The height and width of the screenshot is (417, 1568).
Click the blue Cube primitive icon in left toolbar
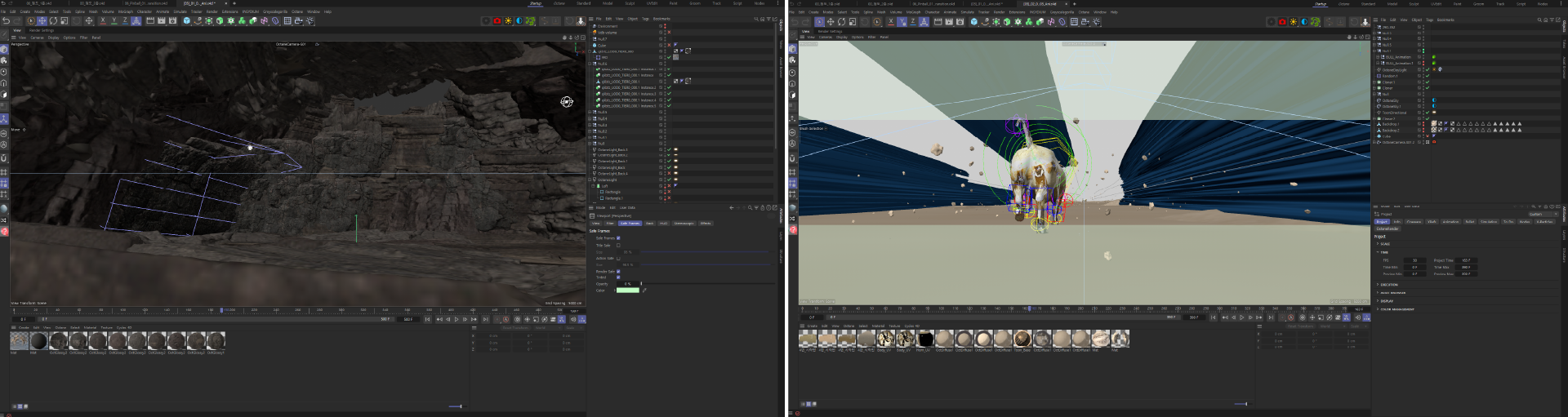tap(186, 20)
